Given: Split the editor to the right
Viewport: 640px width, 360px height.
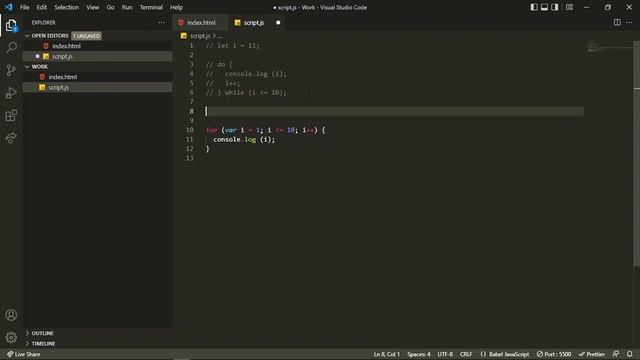Looking at the screenshot, I should [617, 22].
